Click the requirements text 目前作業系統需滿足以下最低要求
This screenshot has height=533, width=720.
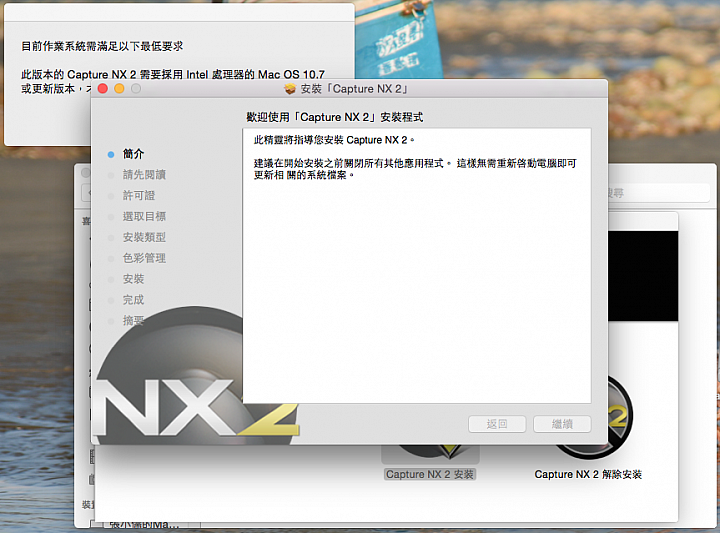(102, 46)
